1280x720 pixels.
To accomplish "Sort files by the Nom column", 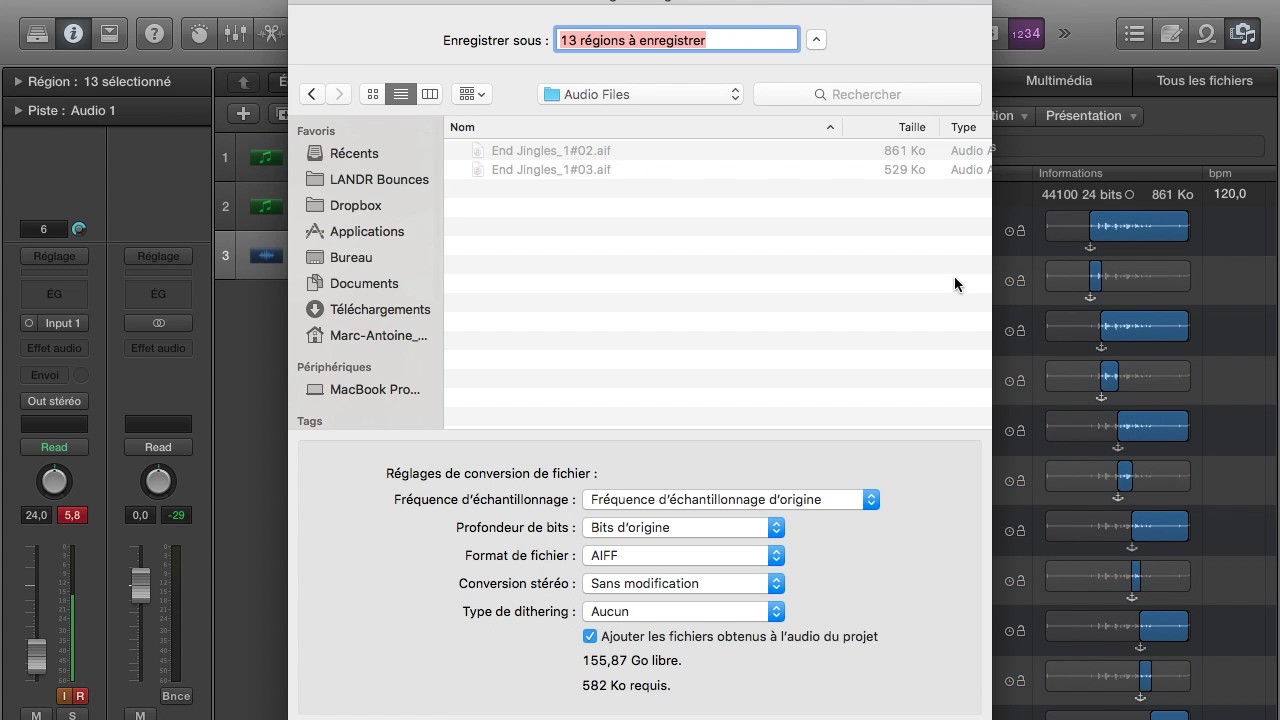I will (643, 127).
